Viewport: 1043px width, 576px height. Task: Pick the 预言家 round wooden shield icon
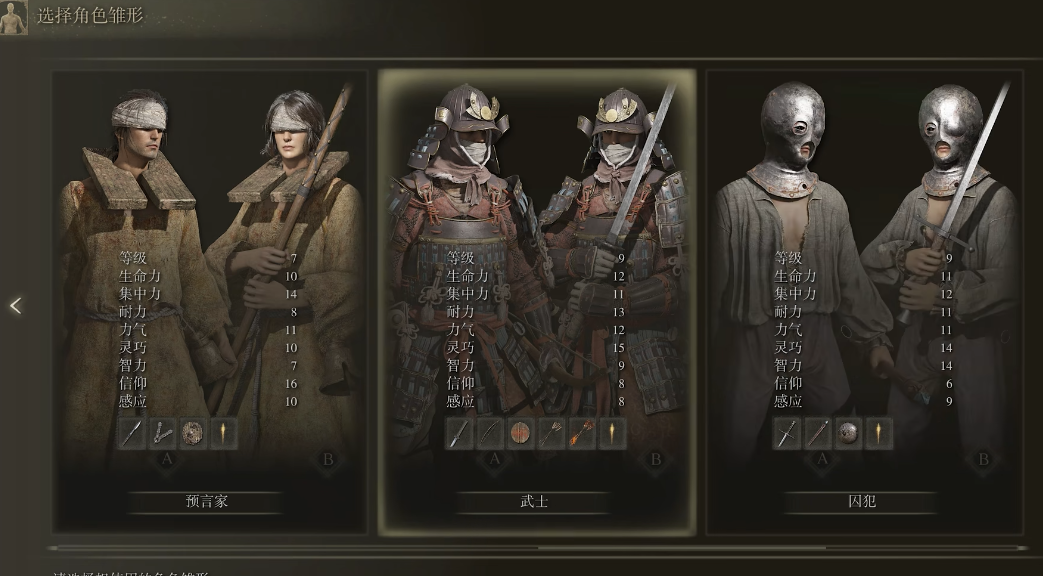[193, 434]
